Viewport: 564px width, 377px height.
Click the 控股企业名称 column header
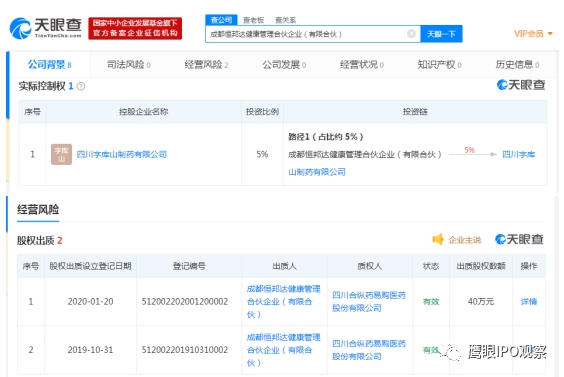(x=144, y=112)
